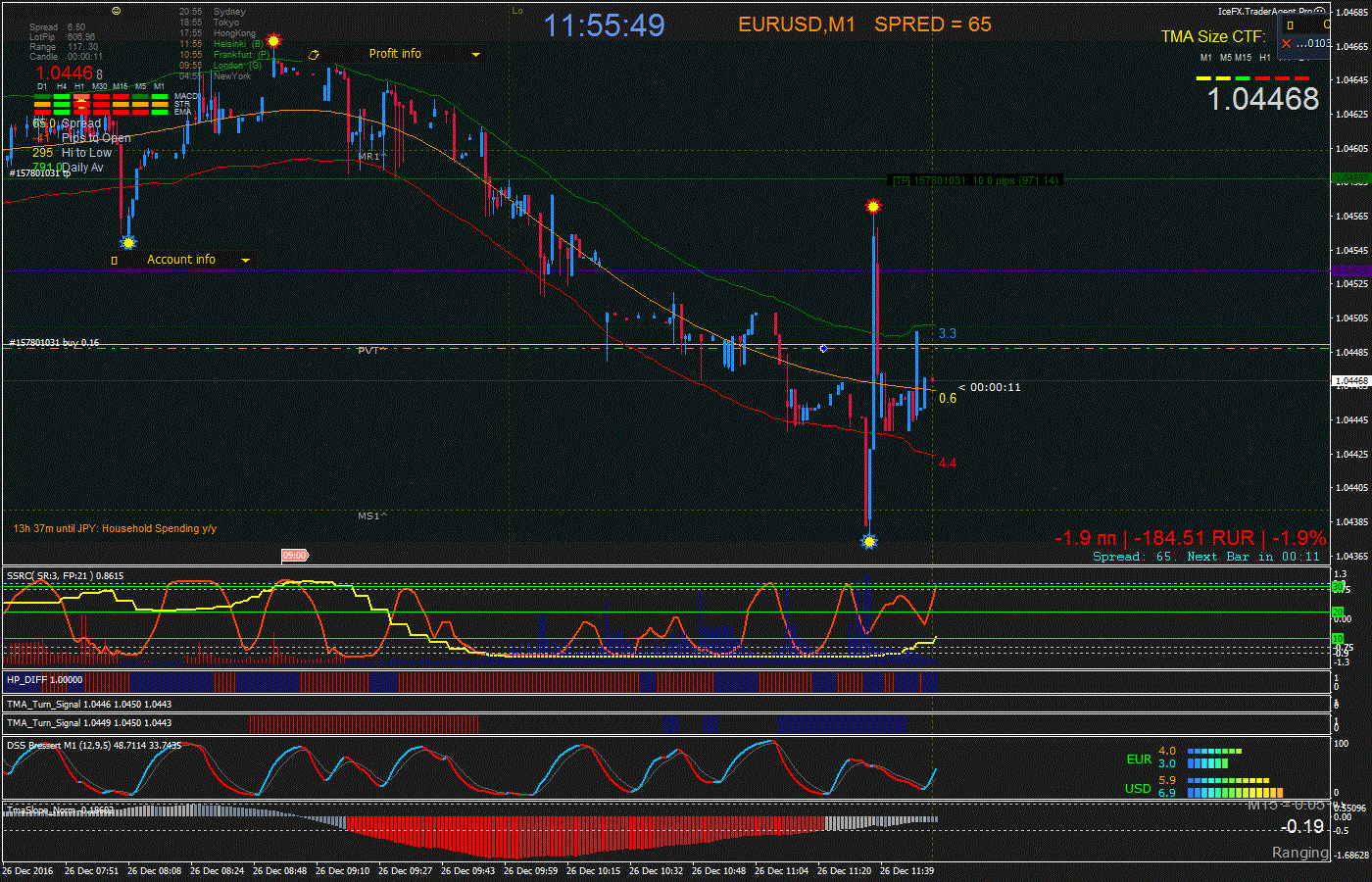Click the H1 timeframe label under TMA Size CTF

1265,58
